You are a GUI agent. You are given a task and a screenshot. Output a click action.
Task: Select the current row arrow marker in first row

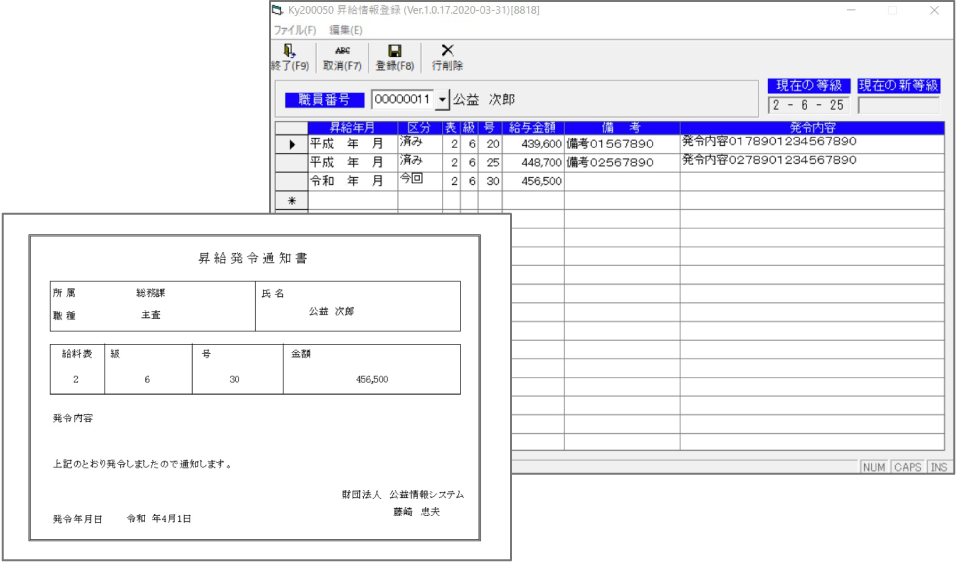click(x=291, y=144)
